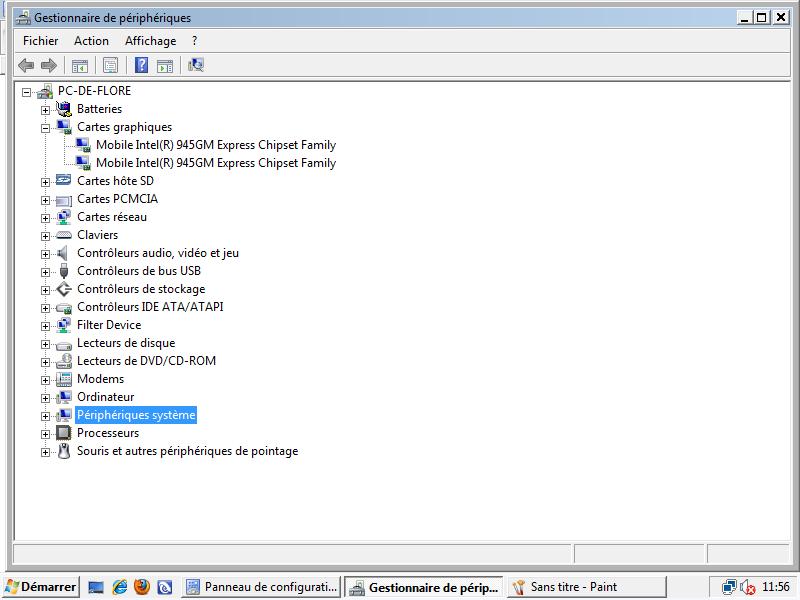The height and width of the screenshot is (600, 800).
Task: Click the DVD/CD-ROM drives icon
Action: pos(64,361)
